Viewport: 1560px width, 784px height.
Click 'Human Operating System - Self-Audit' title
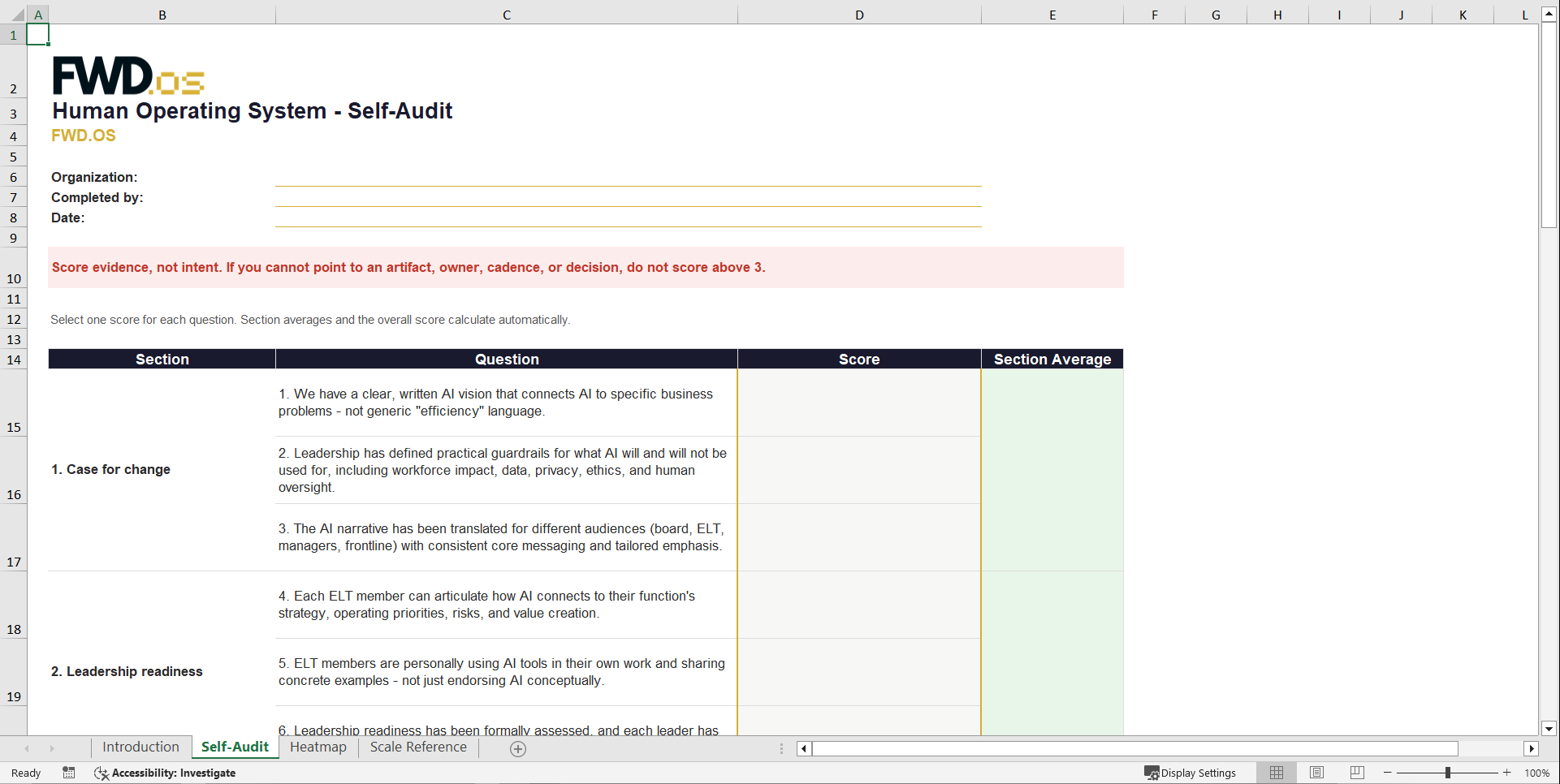tap(252, 110)
